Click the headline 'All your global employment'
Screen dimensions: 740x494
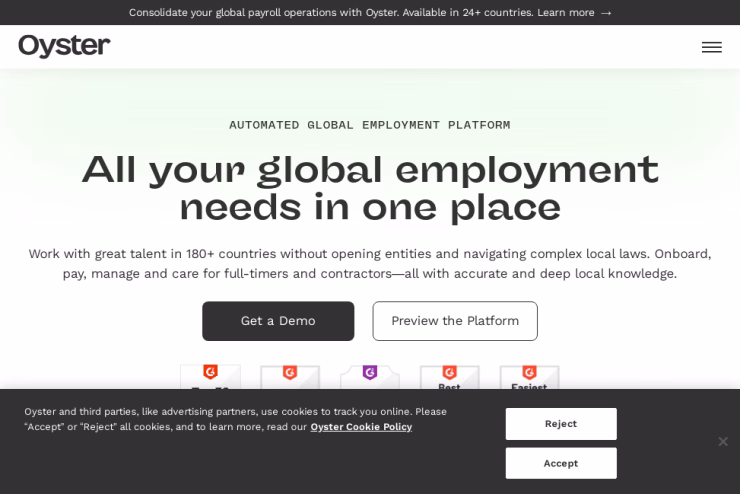(370, 170)
